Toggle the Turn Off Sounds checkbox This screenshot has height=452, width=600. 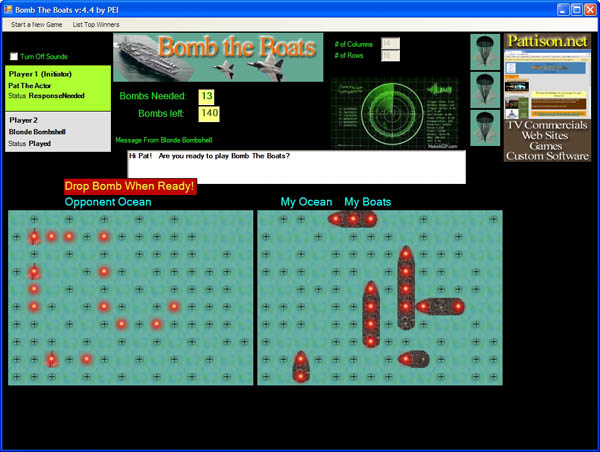point(14,57)
